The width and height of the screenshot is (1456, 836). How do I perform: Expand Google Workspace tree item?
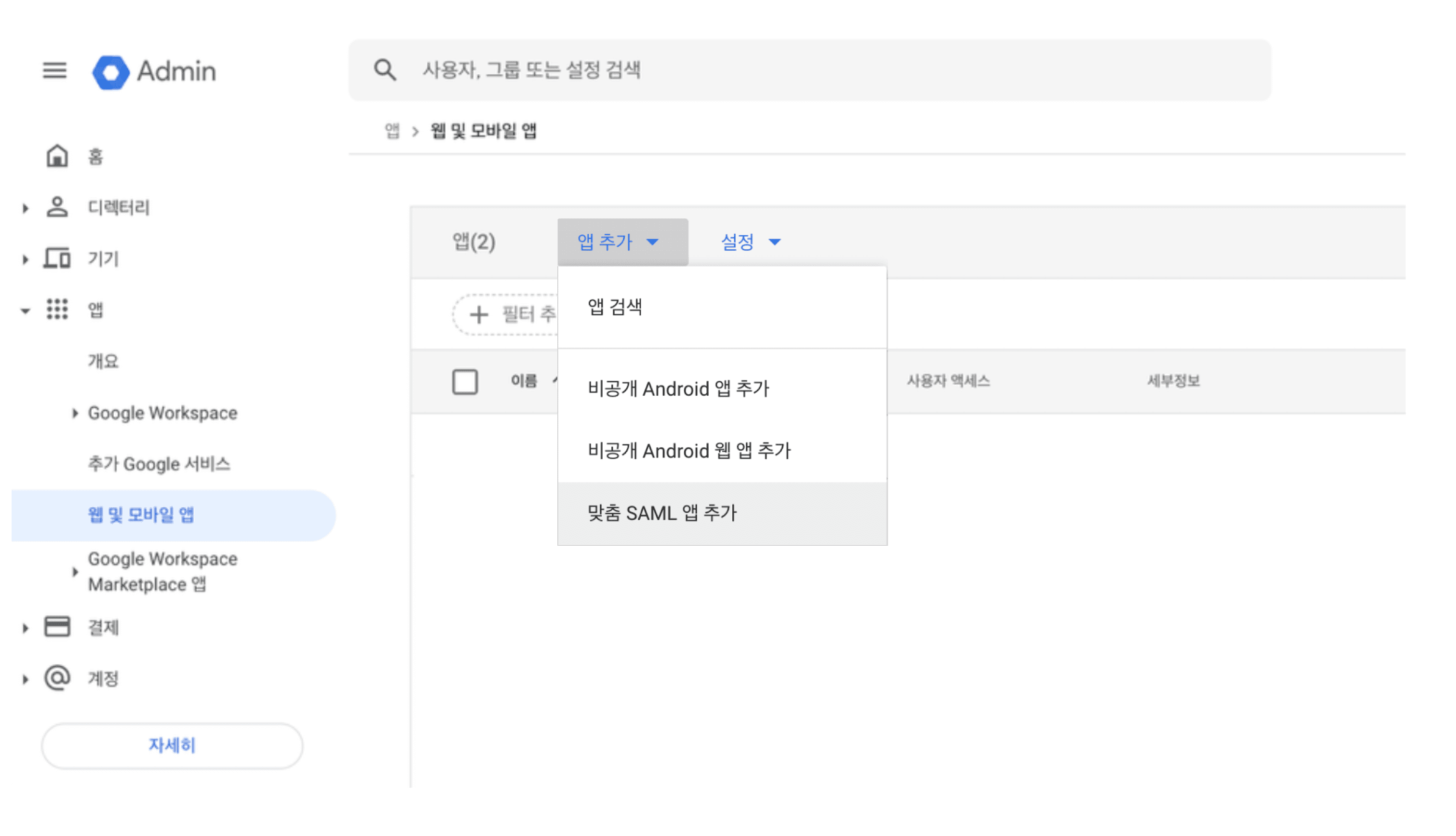[x=75, y=413]
